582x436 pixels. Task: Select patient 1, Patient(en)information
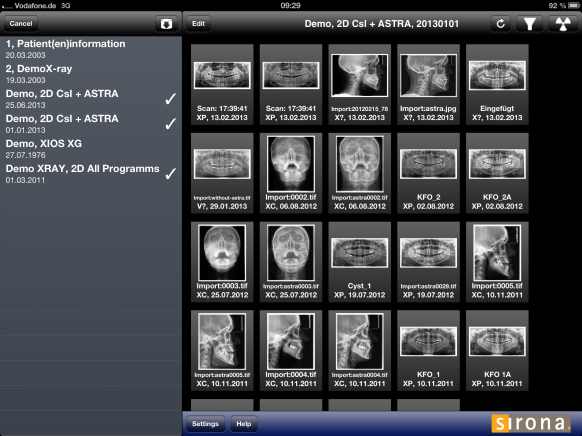91,49
